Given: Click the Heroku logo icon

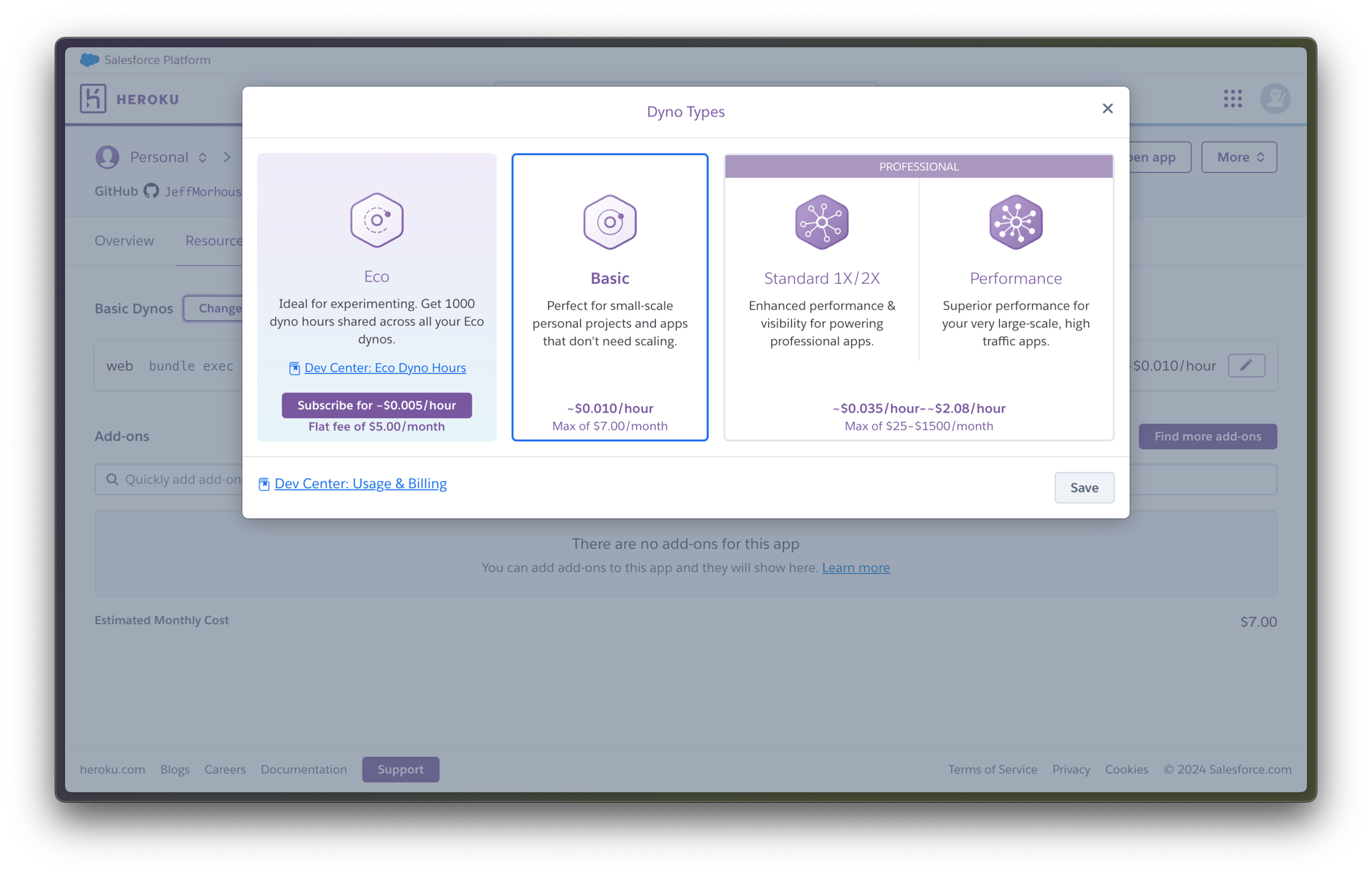Looking at the screenshot, I should click(93, 99).
